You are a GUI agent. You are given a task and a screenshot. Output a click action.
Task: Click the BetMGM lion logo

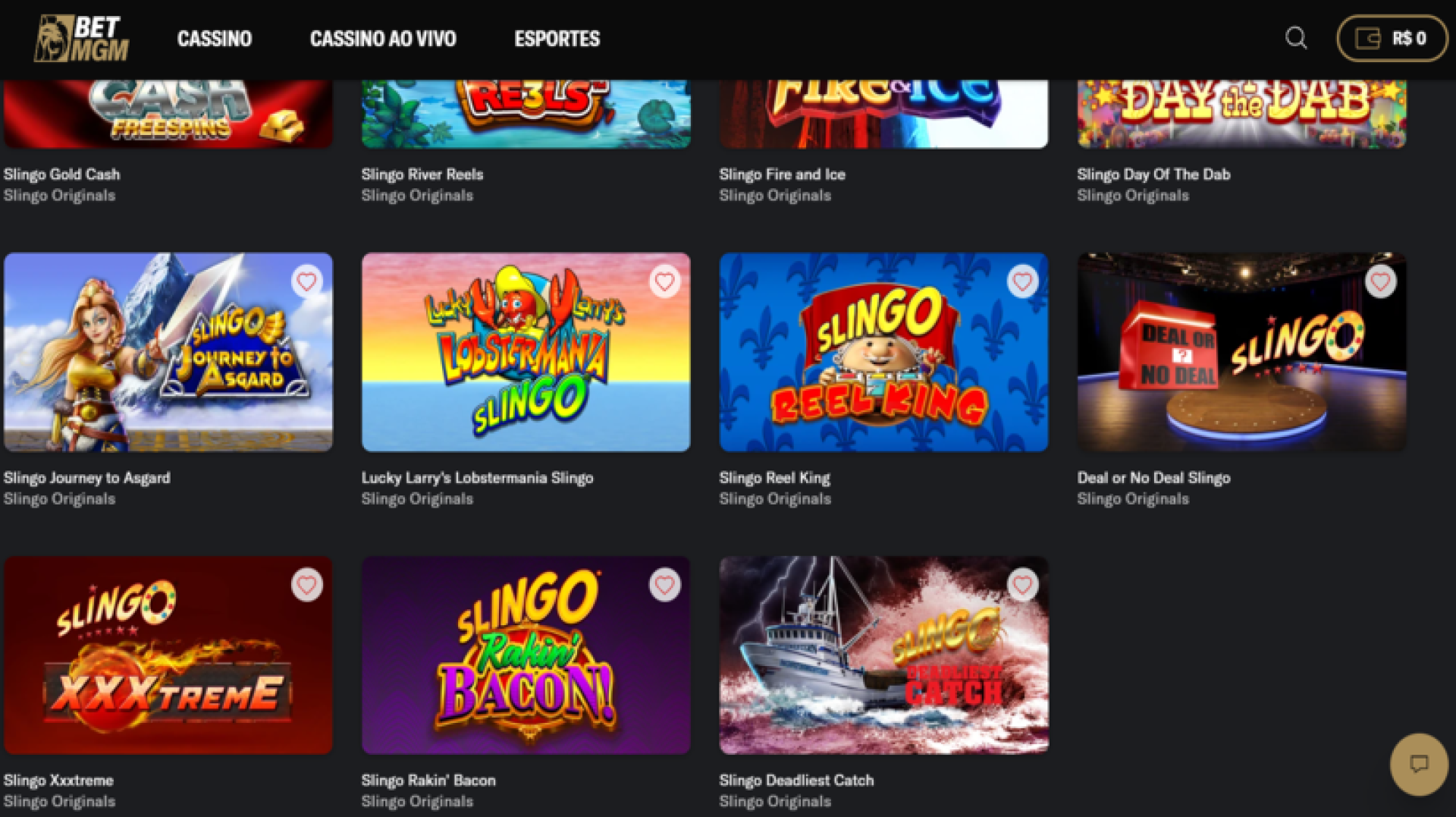pos(81,38)
